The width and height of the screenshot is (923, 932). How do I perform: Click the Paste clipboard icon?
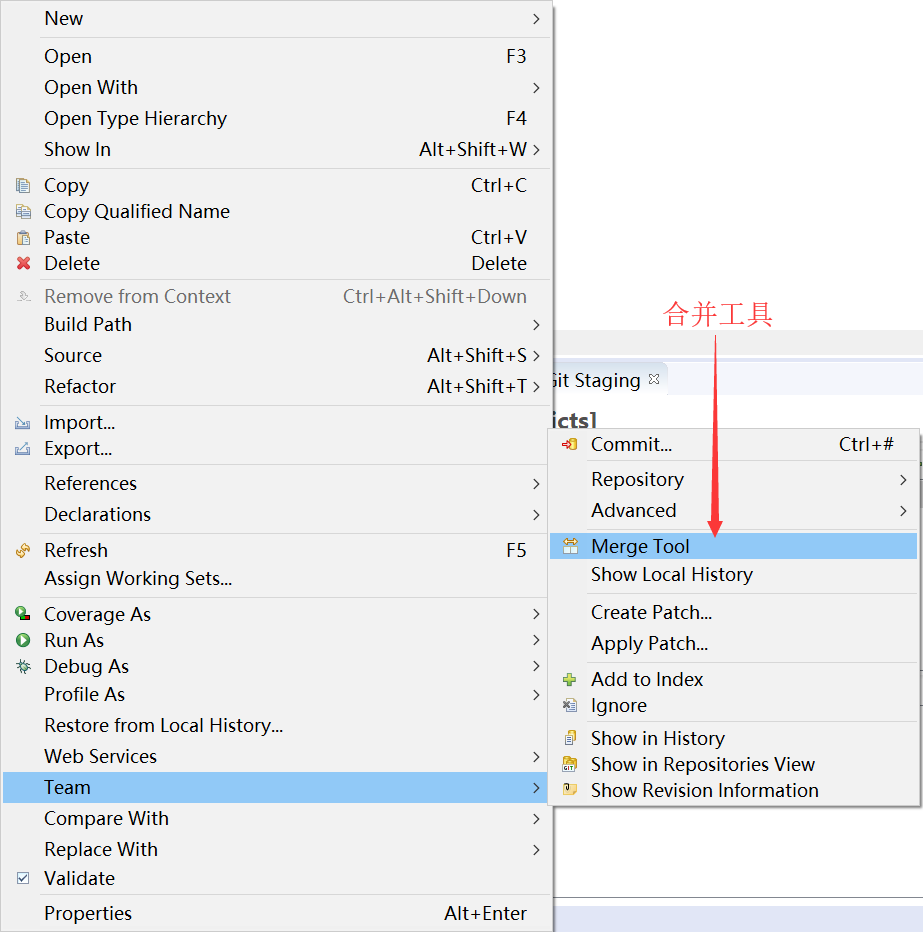(23, 238)
